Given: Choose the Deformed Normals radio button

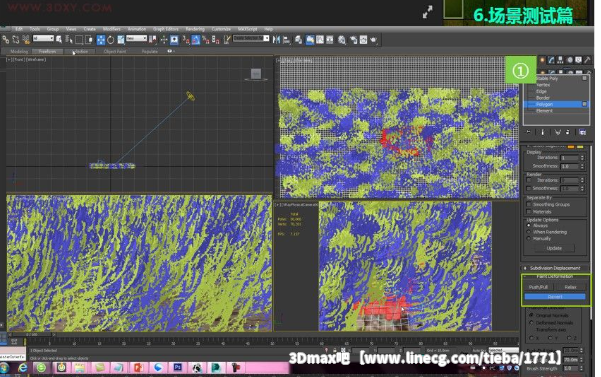Looking at the screenshot, I should tap(531, 323).
